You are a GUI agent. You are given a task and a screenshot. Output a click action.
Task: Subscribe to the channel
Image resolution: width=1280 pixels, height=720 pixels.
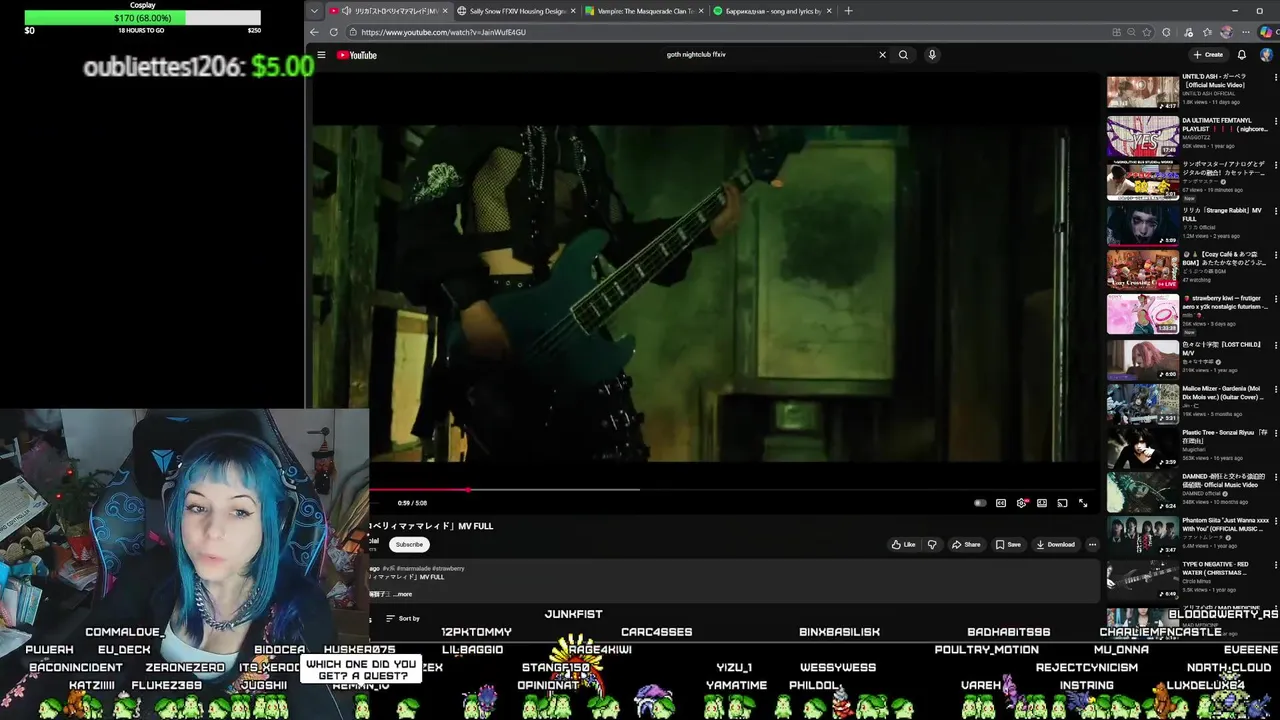point(409,544)
